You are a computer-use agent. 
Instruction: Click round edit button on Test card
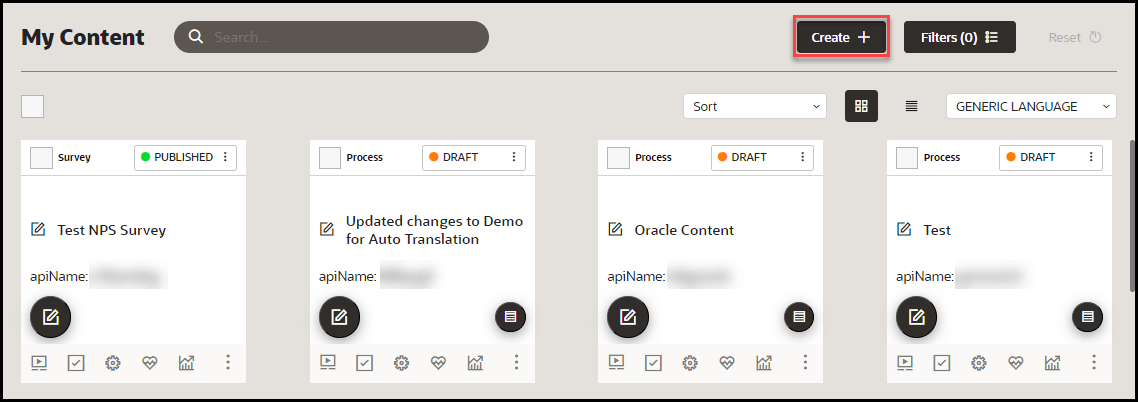(x=917, y=317)
